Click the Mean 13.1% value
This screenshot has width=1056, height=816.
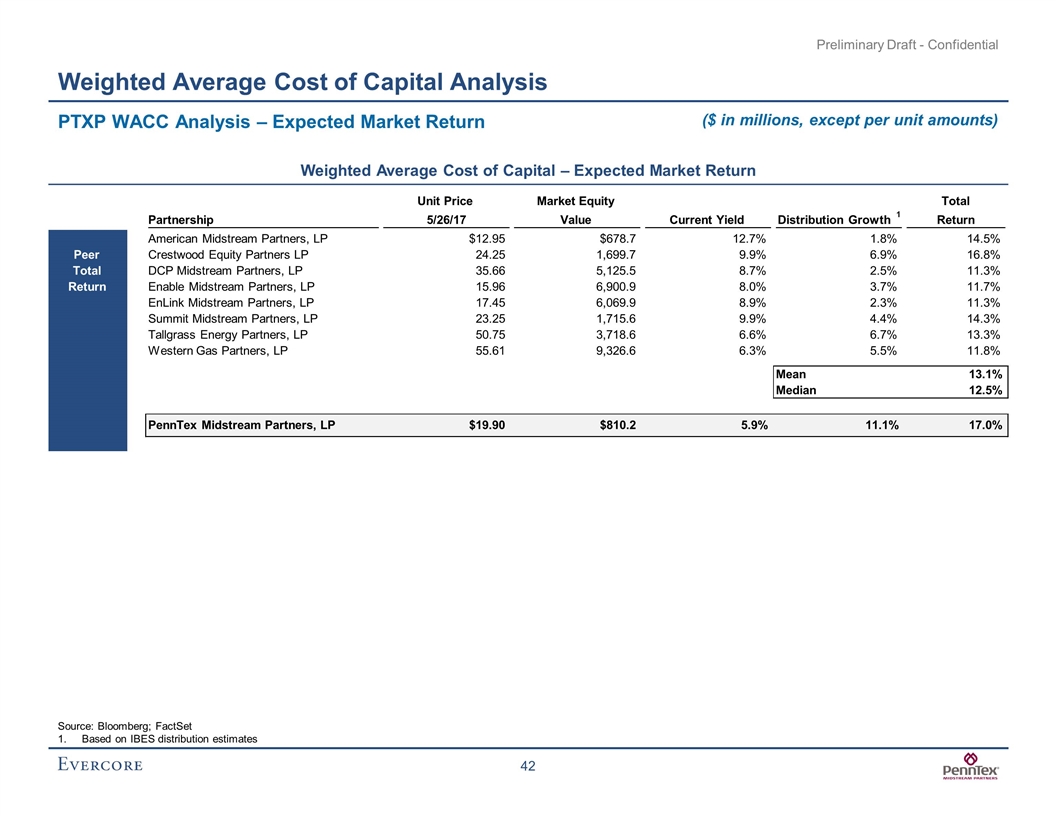(x=985, y=374)
